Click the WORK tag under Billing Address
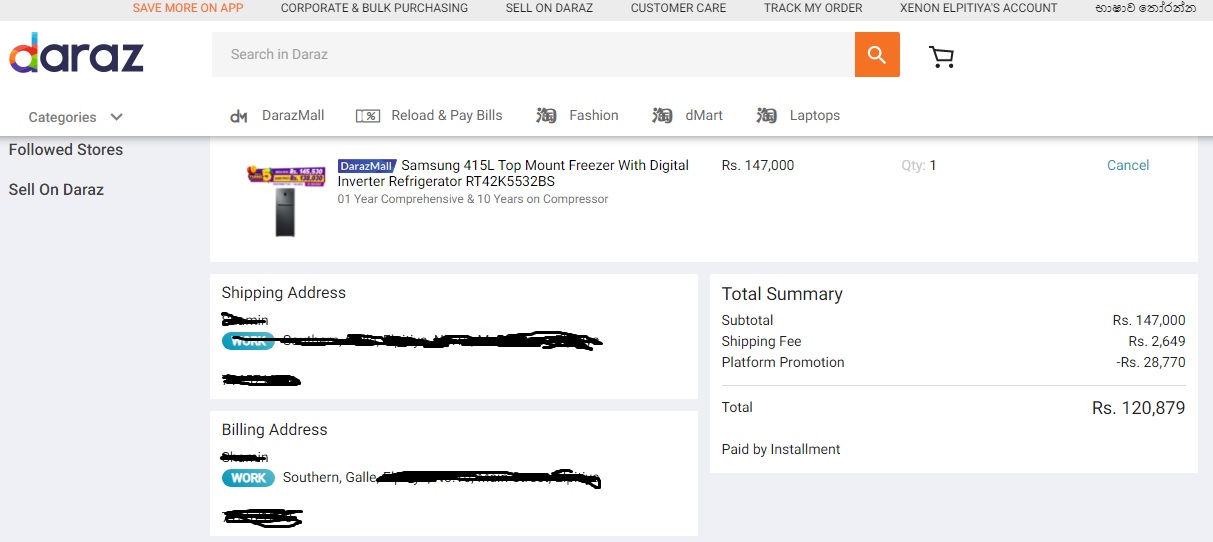The image size is (1213, 542). [x=248, y=478]
